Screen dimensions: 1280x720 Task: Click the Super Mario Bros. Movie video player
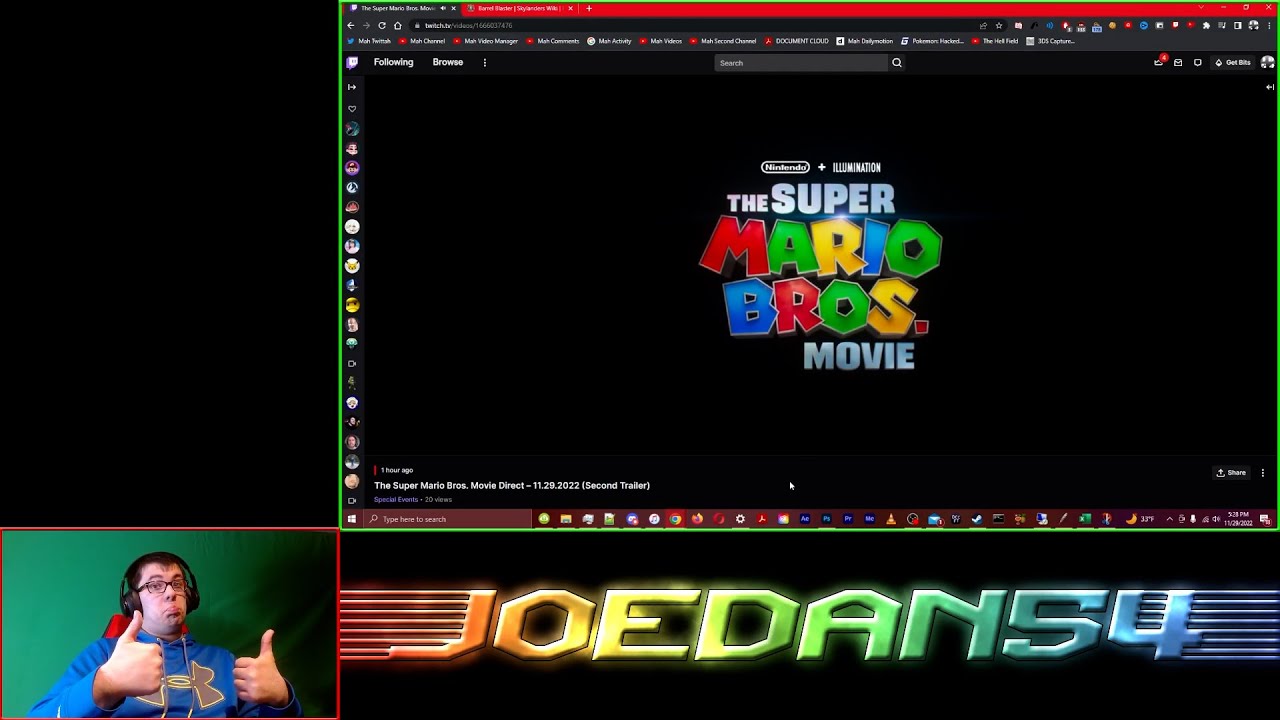[820, 268]
